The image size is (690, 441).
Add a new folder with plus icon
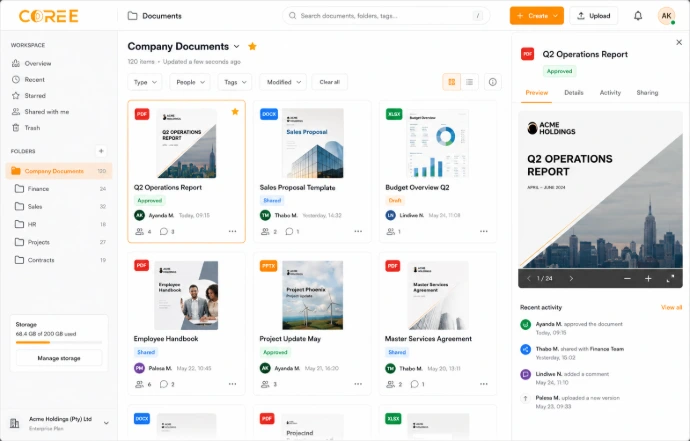(101, 151)
